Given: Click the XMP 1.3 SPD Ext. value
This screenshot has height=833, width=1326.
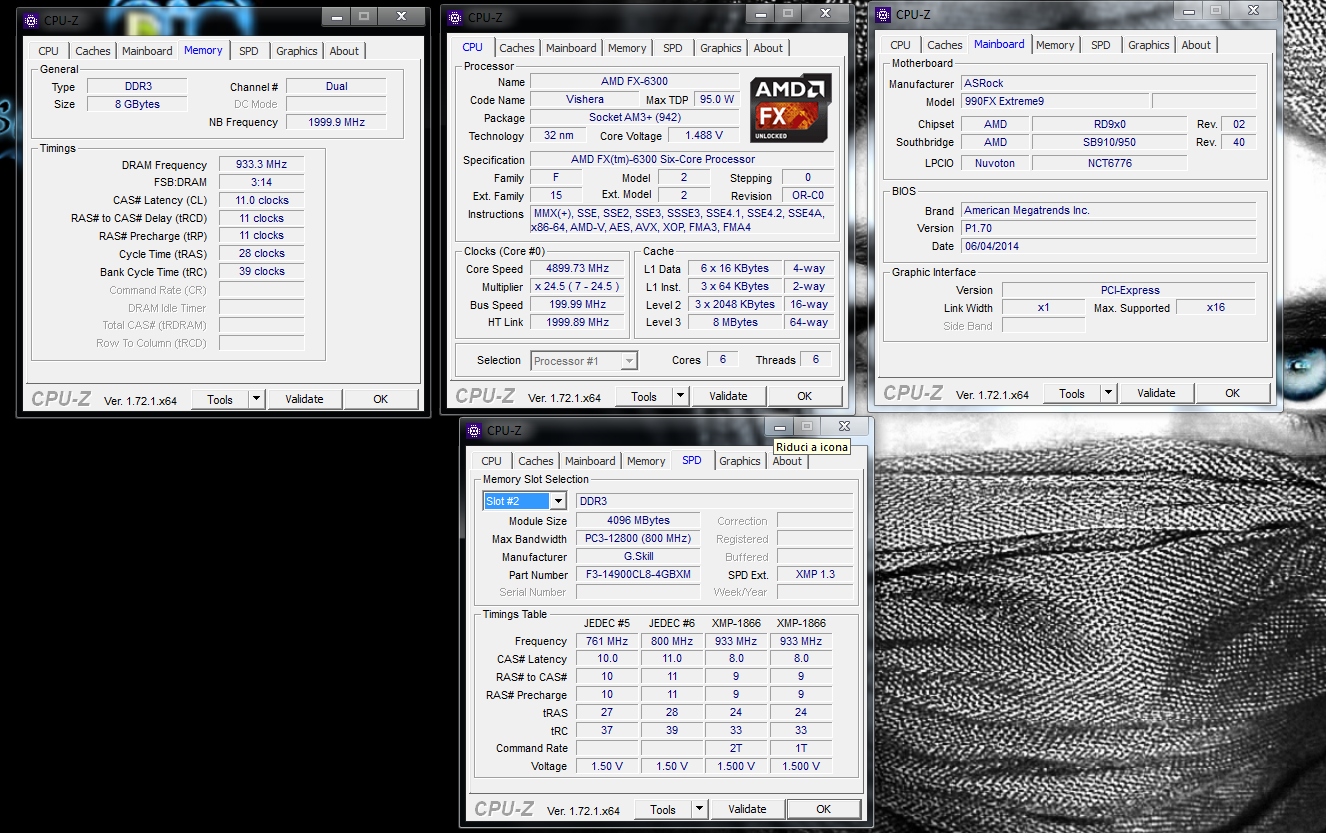Looking at the screenshot, I should (815, 575).
